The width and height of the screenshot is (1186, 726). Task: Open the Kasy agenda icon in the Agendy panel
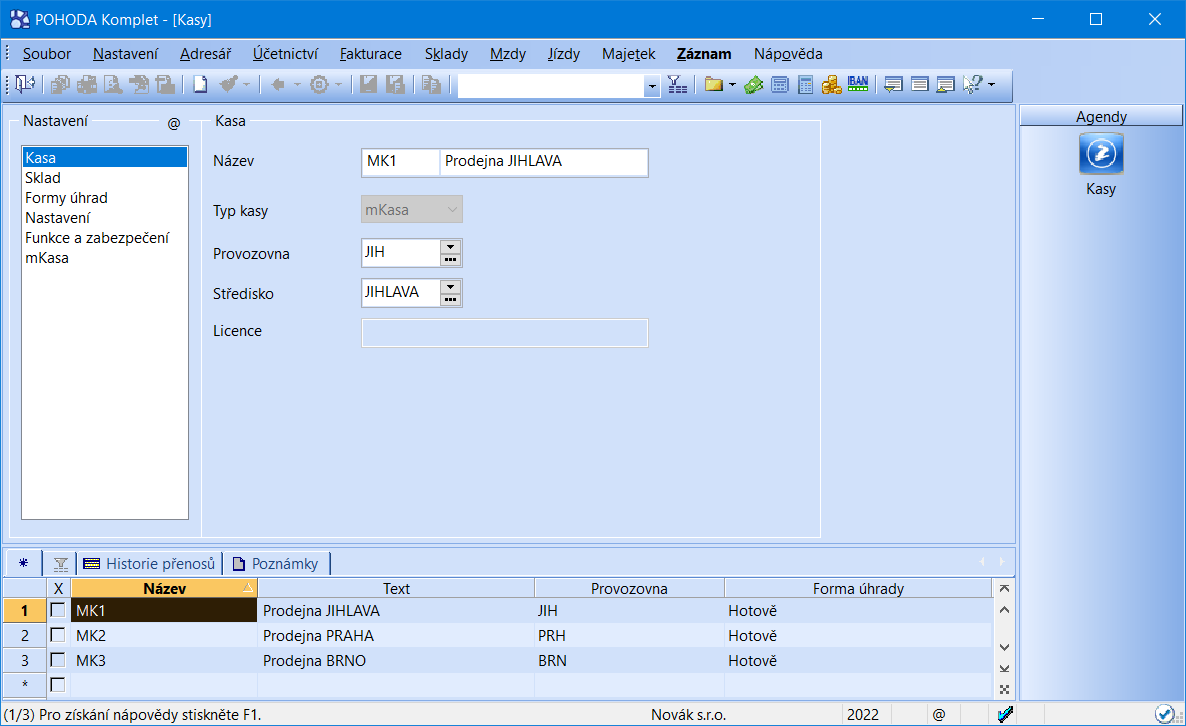pos(1101,154)
